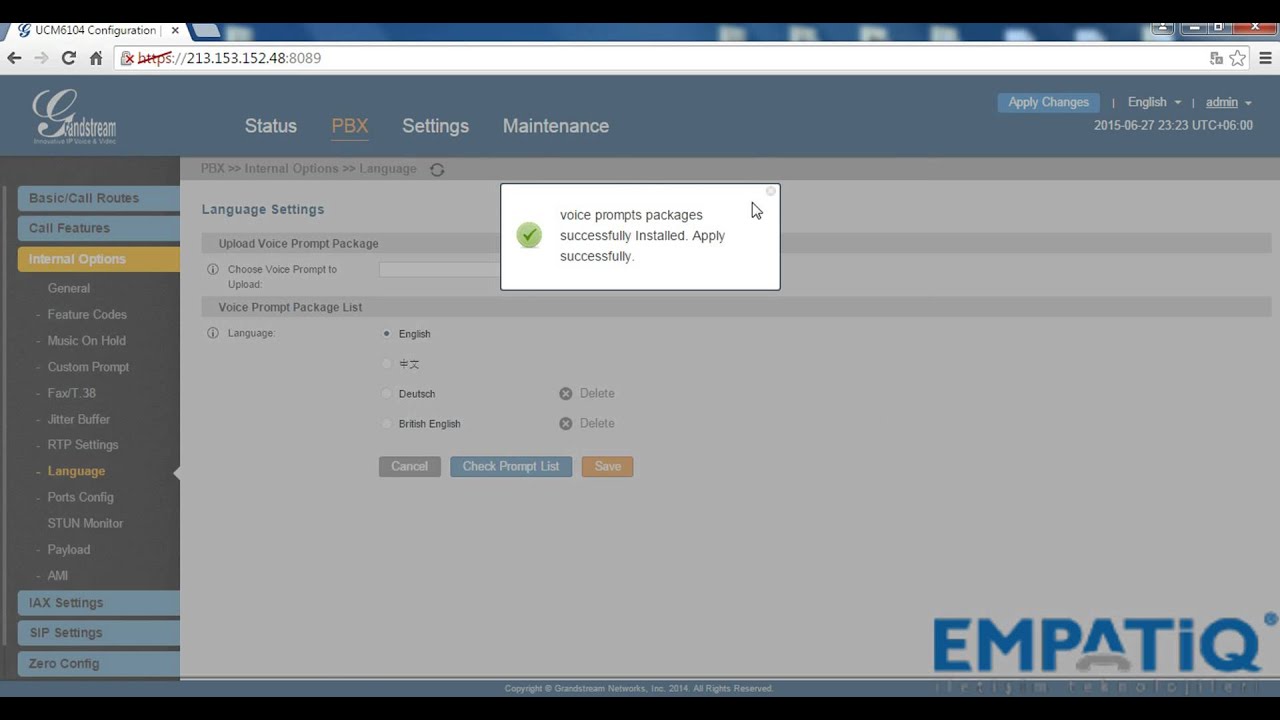Reload the page with the refresh icon
1280x720 pixels.
pyautogui.click(x=68, y=58)
